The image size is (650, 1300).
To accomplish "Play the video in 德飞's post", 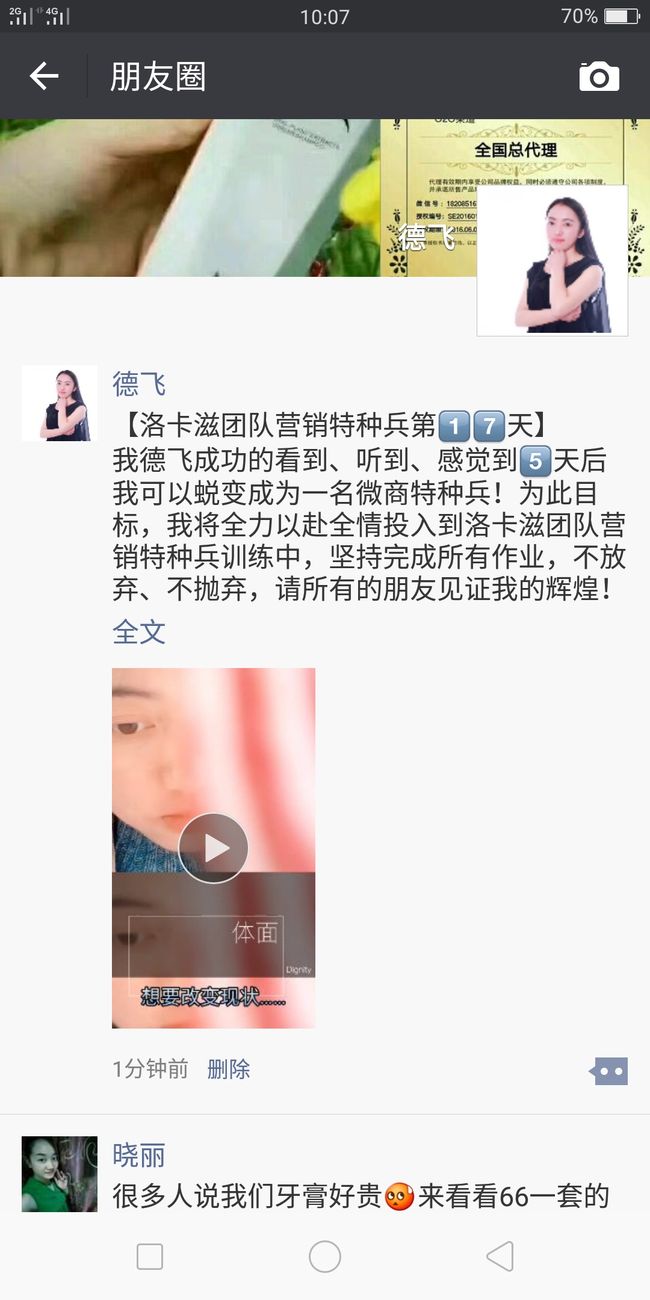I will [x=213, y=848].
